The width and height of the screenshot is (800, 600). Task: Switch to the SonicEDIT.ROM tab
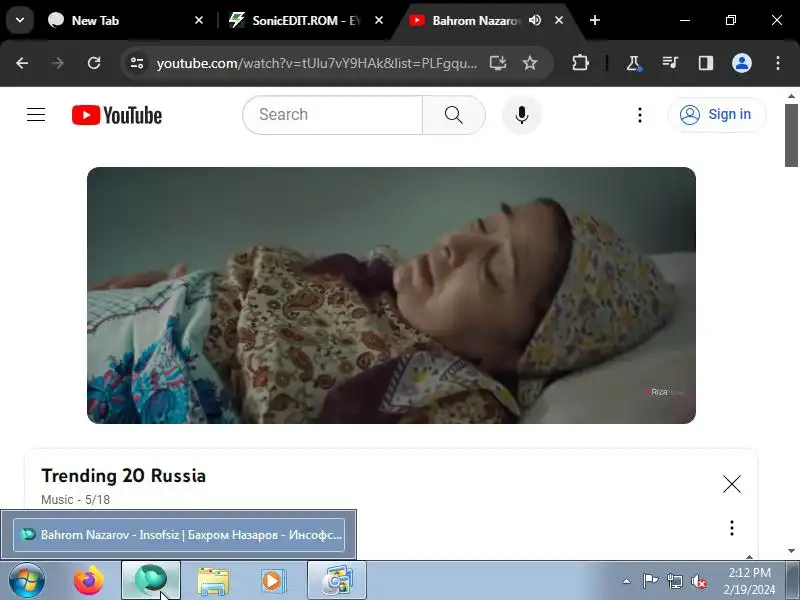point(305,20)
